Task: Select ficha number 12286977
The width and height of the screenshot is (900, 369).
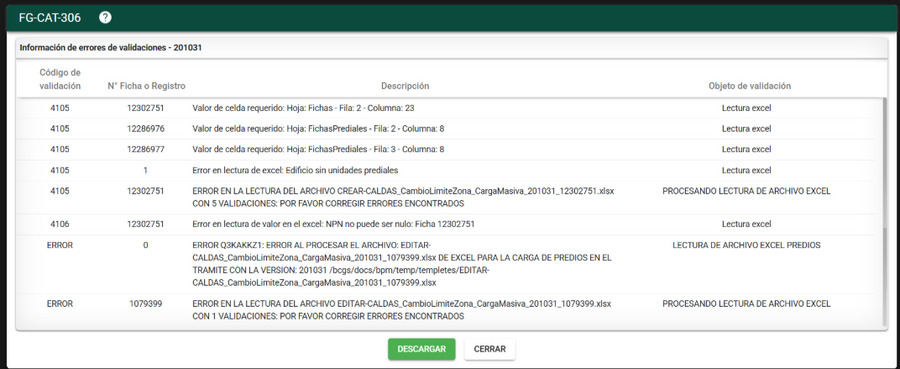Action: tap(146, 149)
